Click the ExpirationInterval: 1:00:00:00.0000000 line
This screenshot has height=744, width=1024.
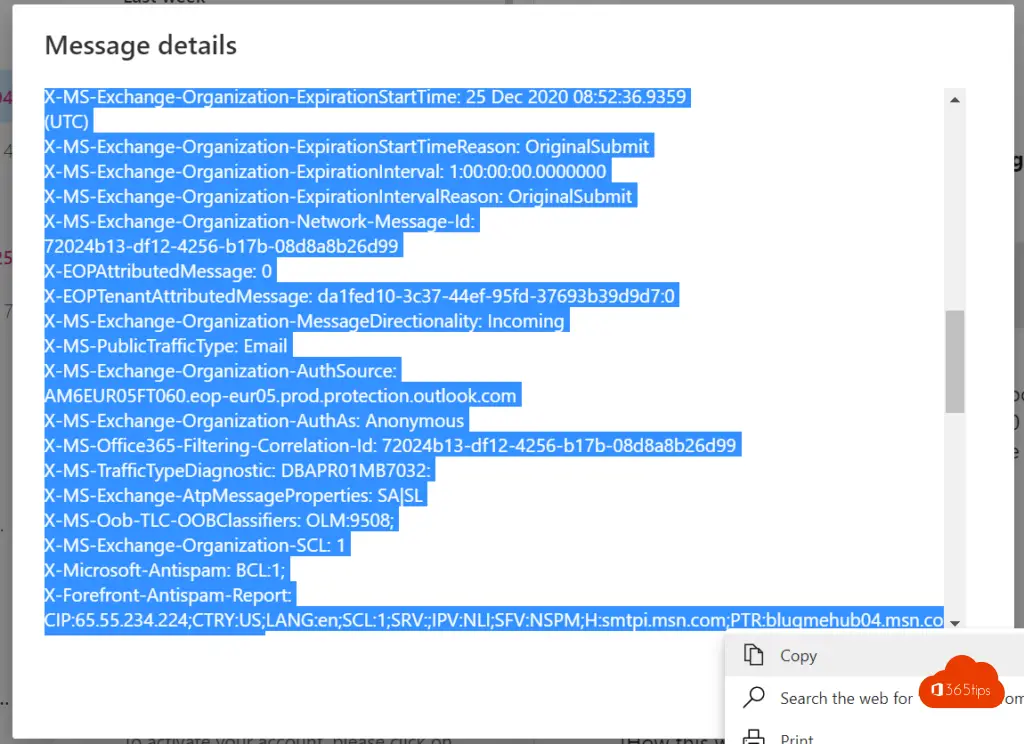[325, 172]
